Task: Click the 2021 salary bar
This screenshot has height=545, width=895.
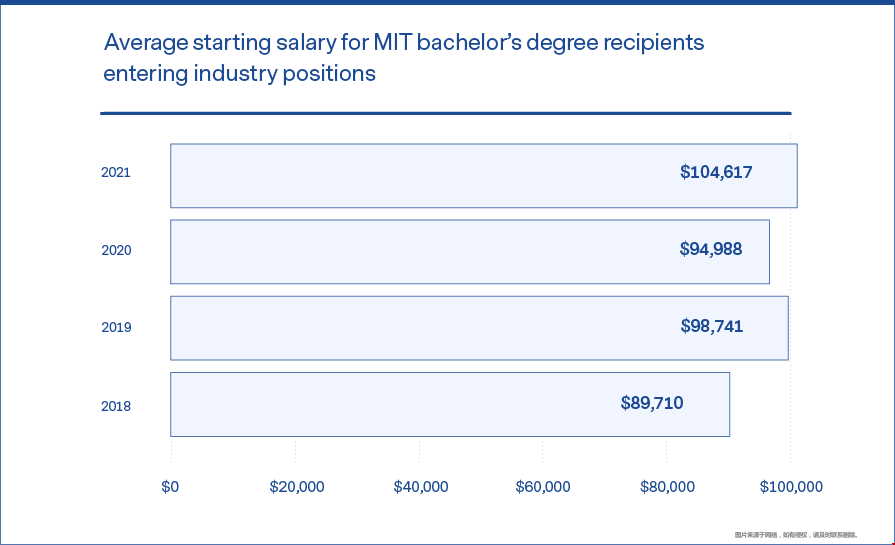Action: tap(483, 176)
